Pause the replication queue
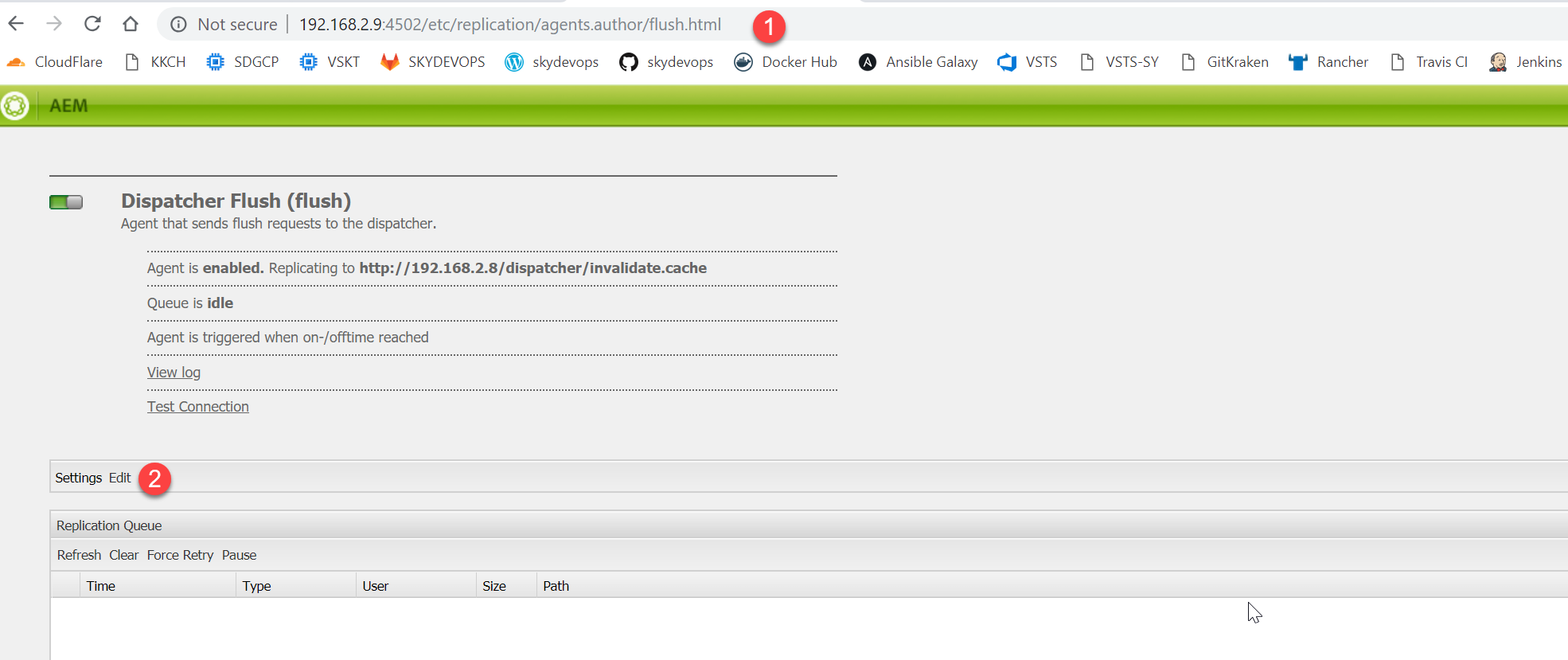This screenshot has width=1568, height=660. 239,555
